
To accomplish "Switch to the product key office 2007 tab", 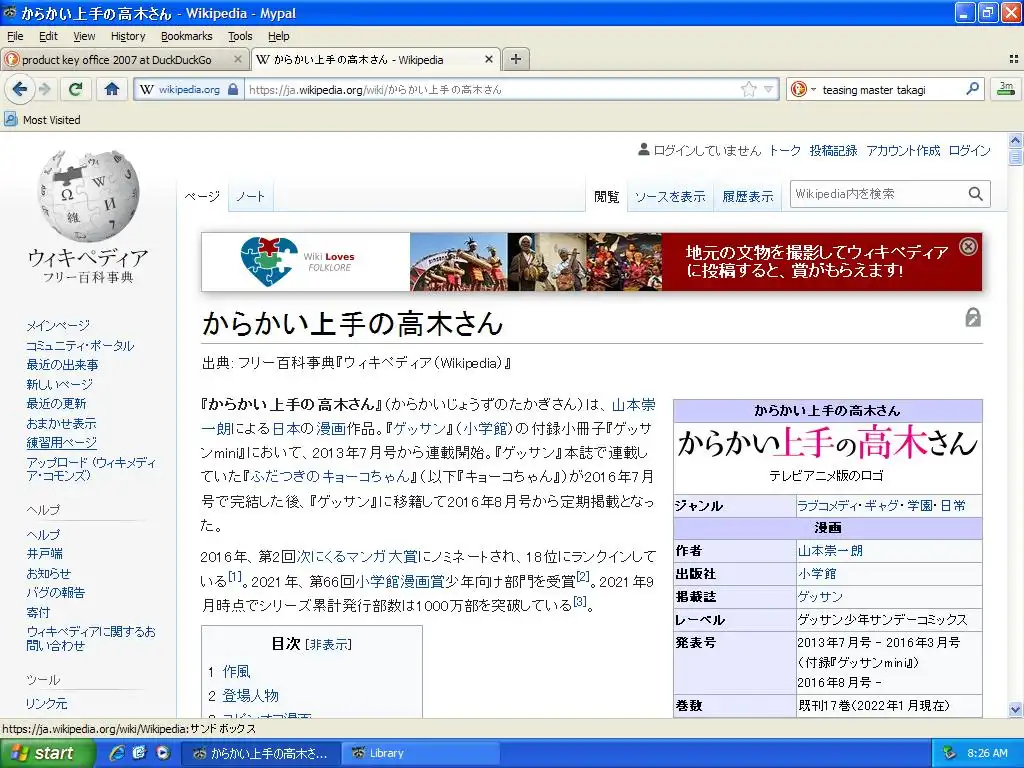I will click(117, 59).
